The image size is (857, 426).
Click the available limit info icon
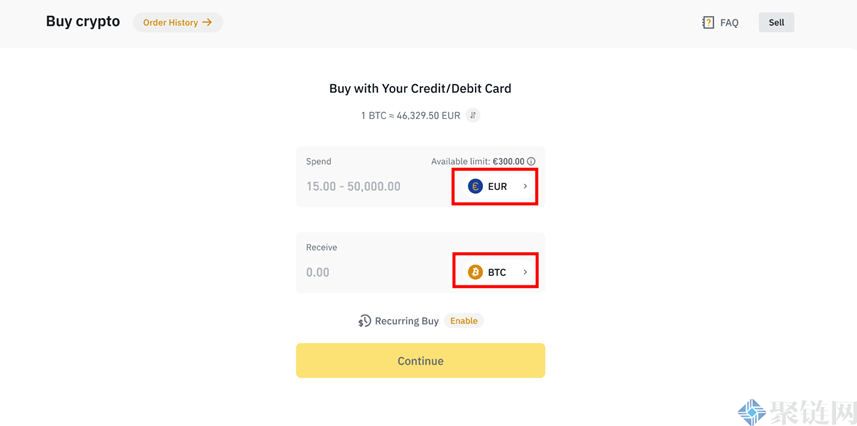[531, 161]
